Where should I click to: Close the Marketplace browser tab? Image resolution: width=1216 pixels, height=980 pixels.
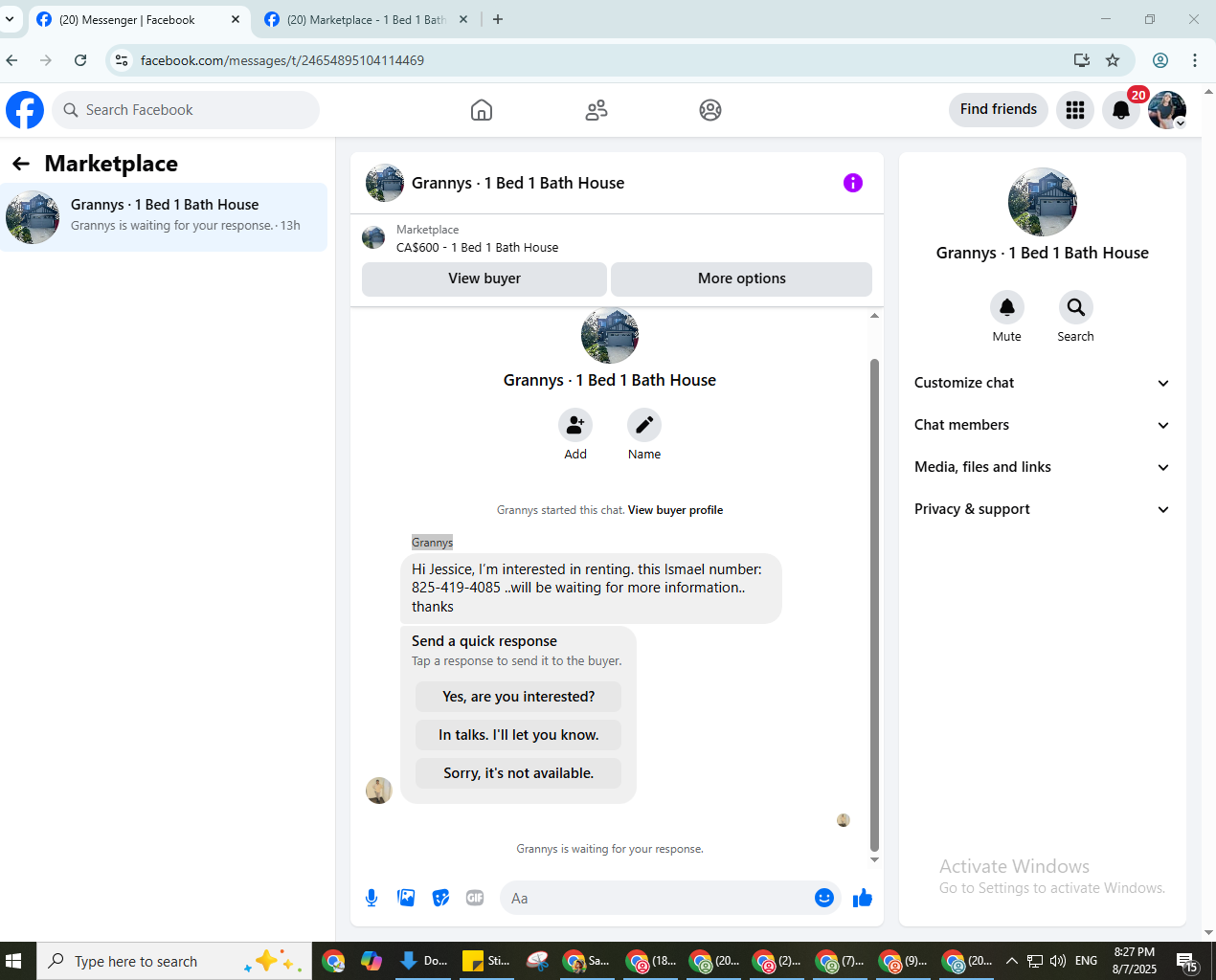463,19
